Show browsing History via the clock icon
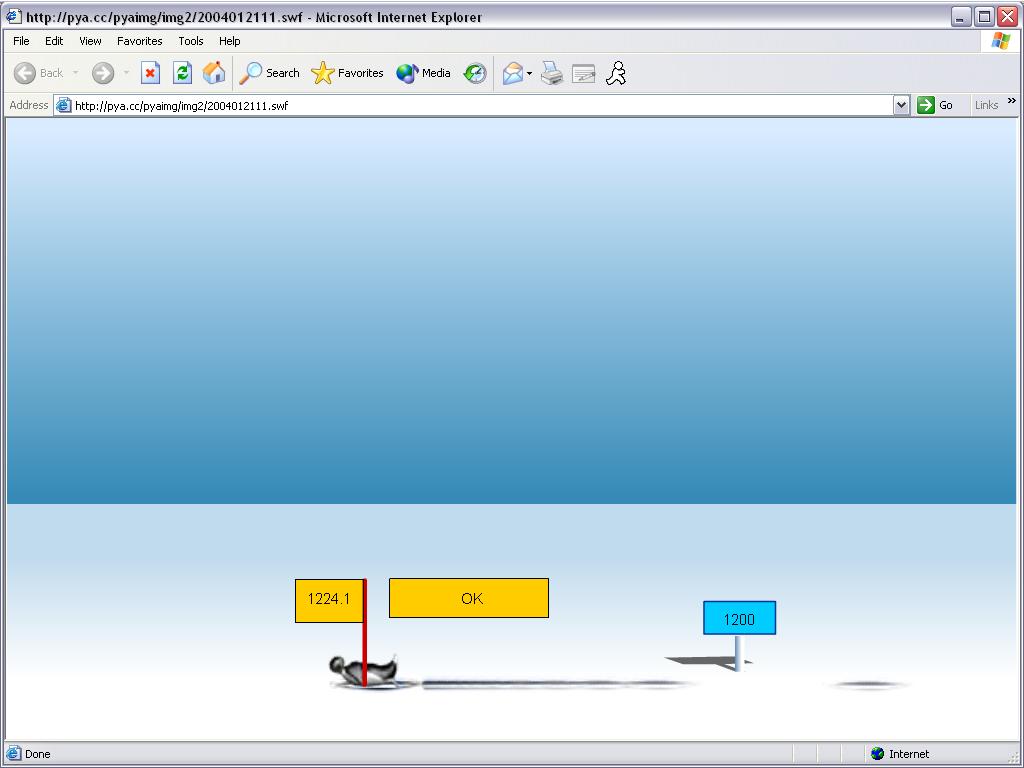Image resolution: width=1024 pixels, height=768 pixels. pos(475,73)
